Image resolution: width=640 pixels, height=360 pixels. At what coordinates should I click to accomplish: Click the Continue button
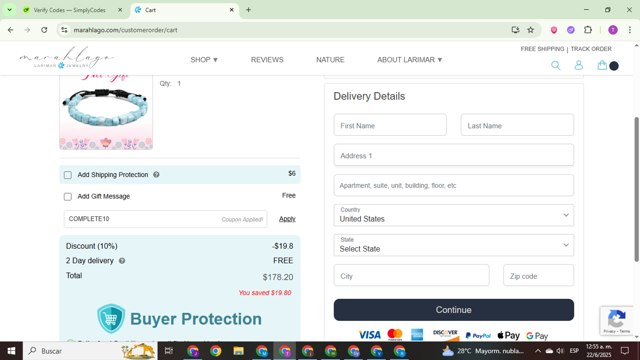453,310
